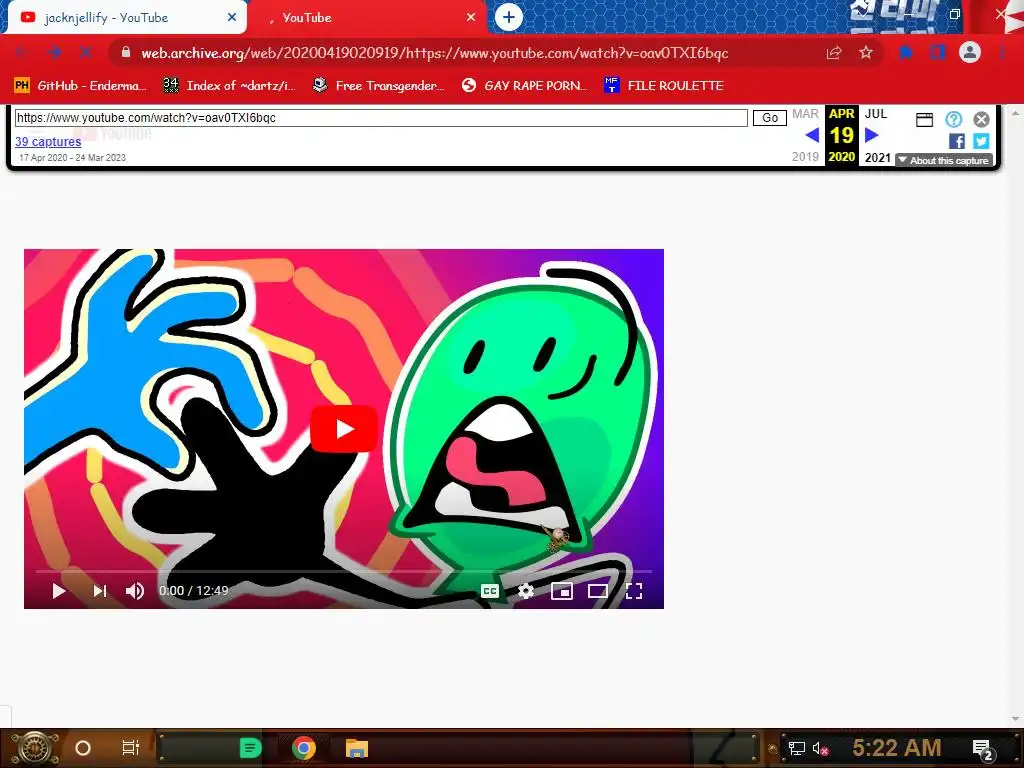Open Chrome from the taskbar

click(304, 748)
